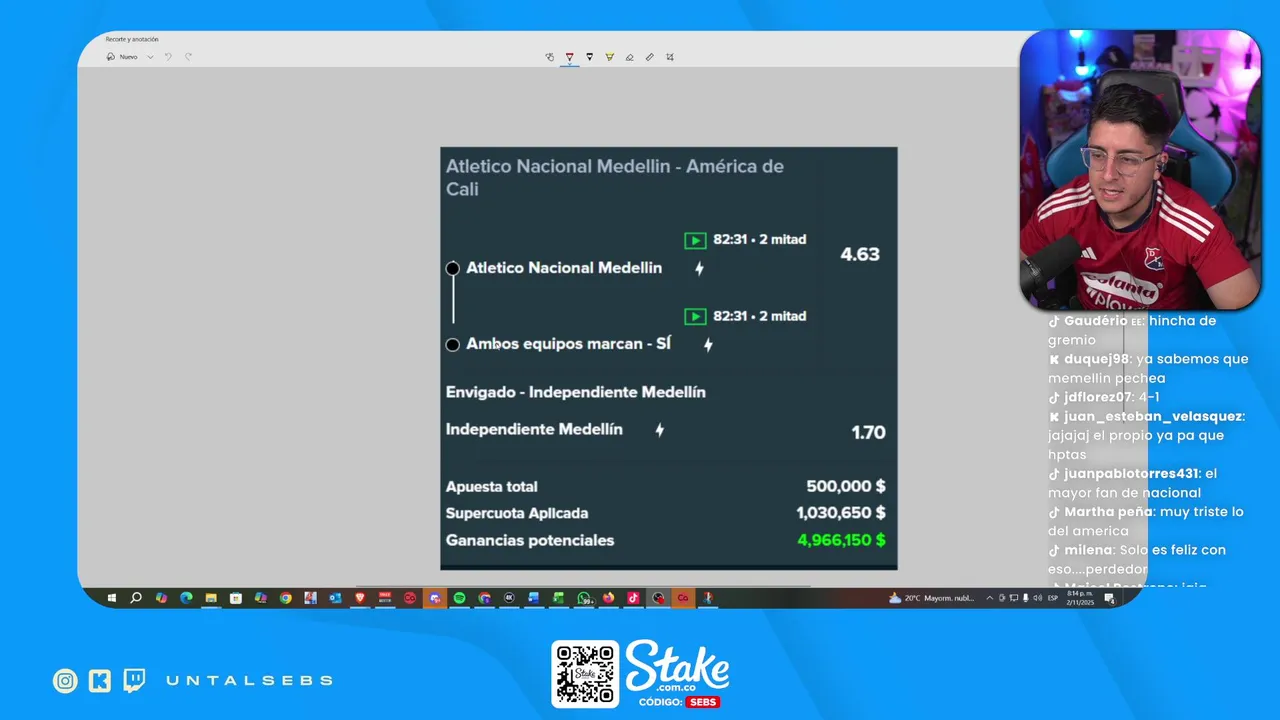Image resolution: width=1280 pixels, height=720 pixels.
Task: Click Ambos equipos marcan - SÍ selection
Action: coord(568,344)
